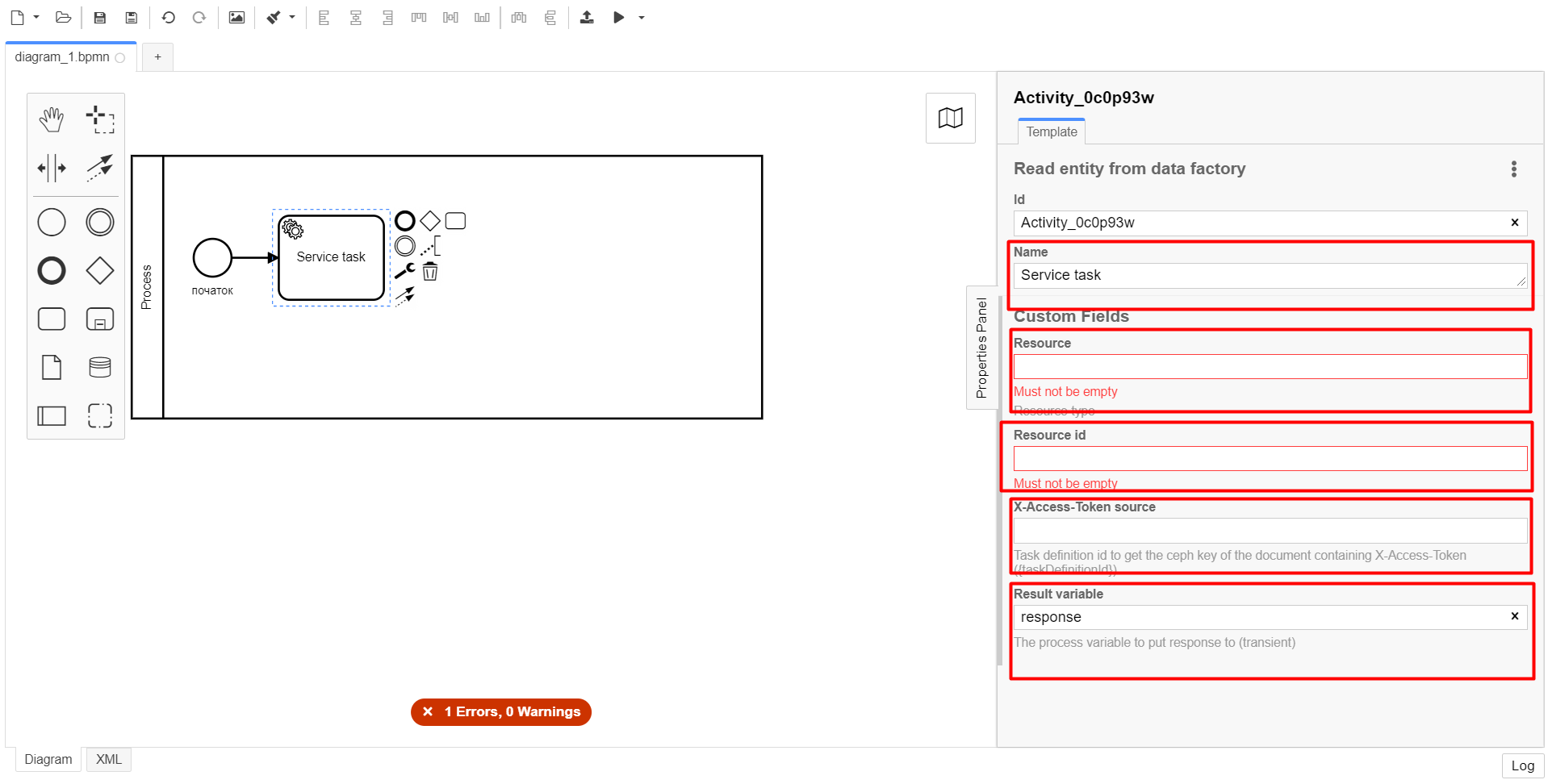Open the new-file type dropdown arrow
This screenshot has width=1548, height=784.
[36, 17]
